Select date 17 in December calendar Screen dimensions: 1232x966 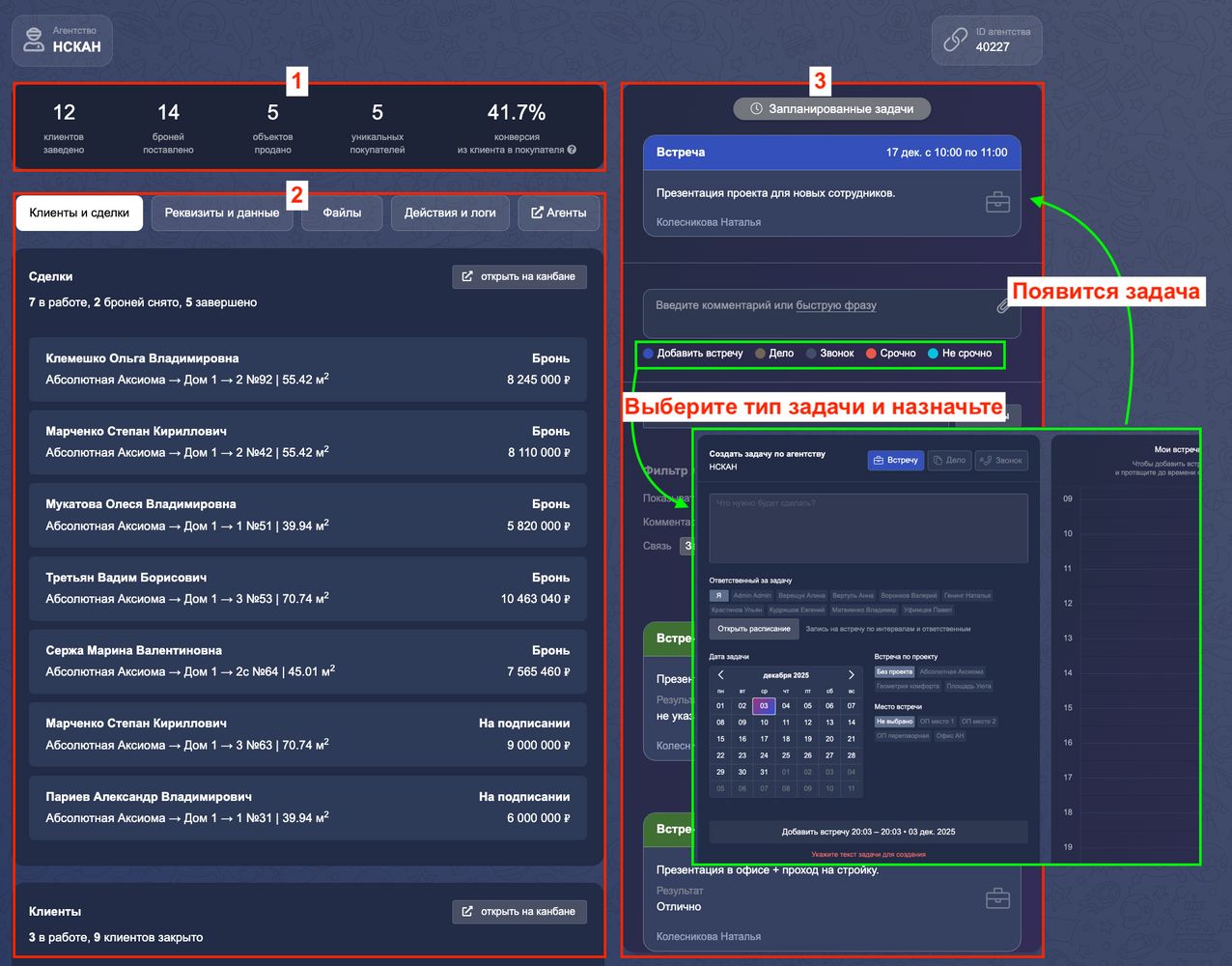[764, 739]
